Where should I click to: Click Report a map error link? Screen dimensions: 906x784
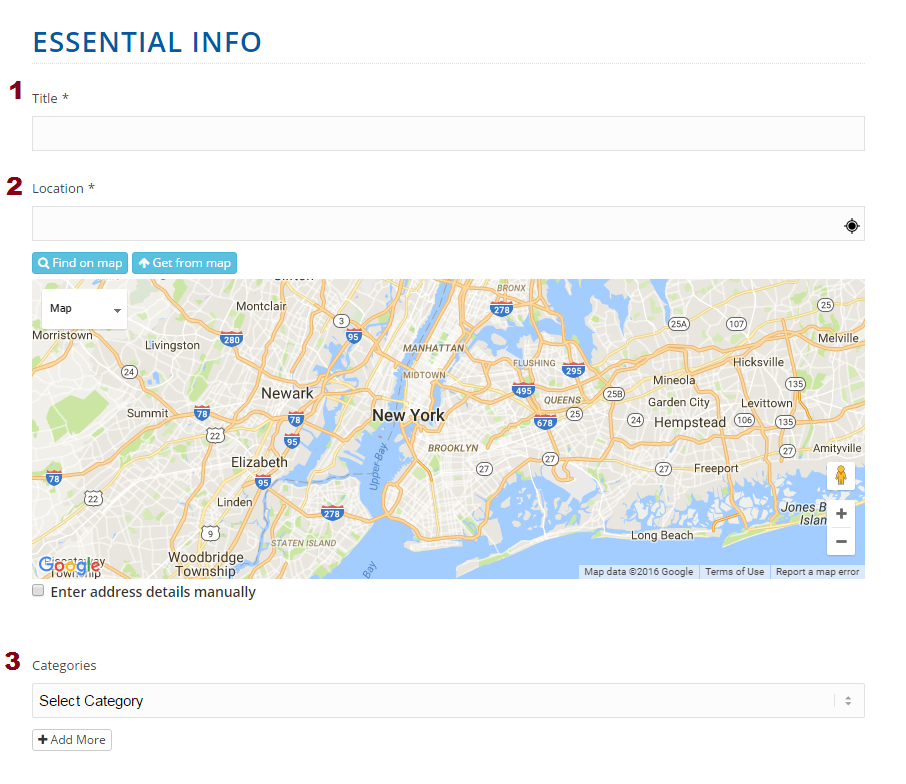click(x=817, y=571)
